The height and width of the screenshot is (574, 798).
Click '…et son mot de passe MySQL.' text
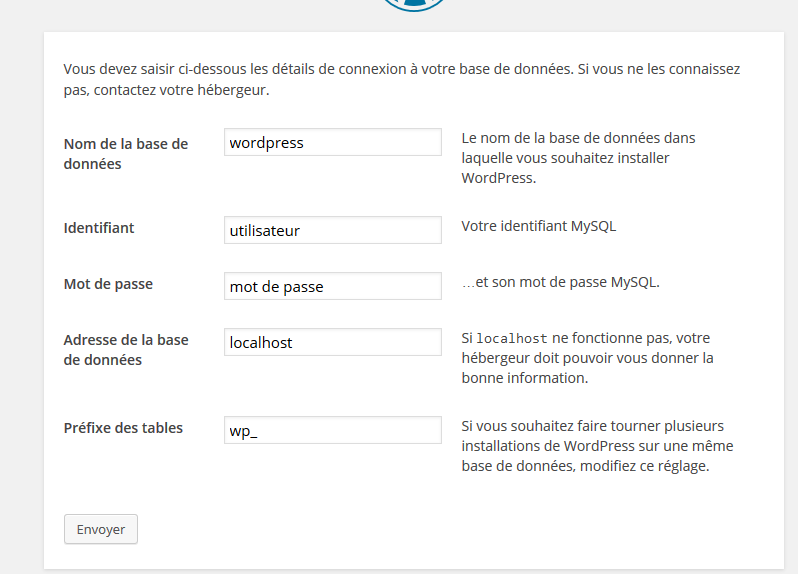click(560, 282)
